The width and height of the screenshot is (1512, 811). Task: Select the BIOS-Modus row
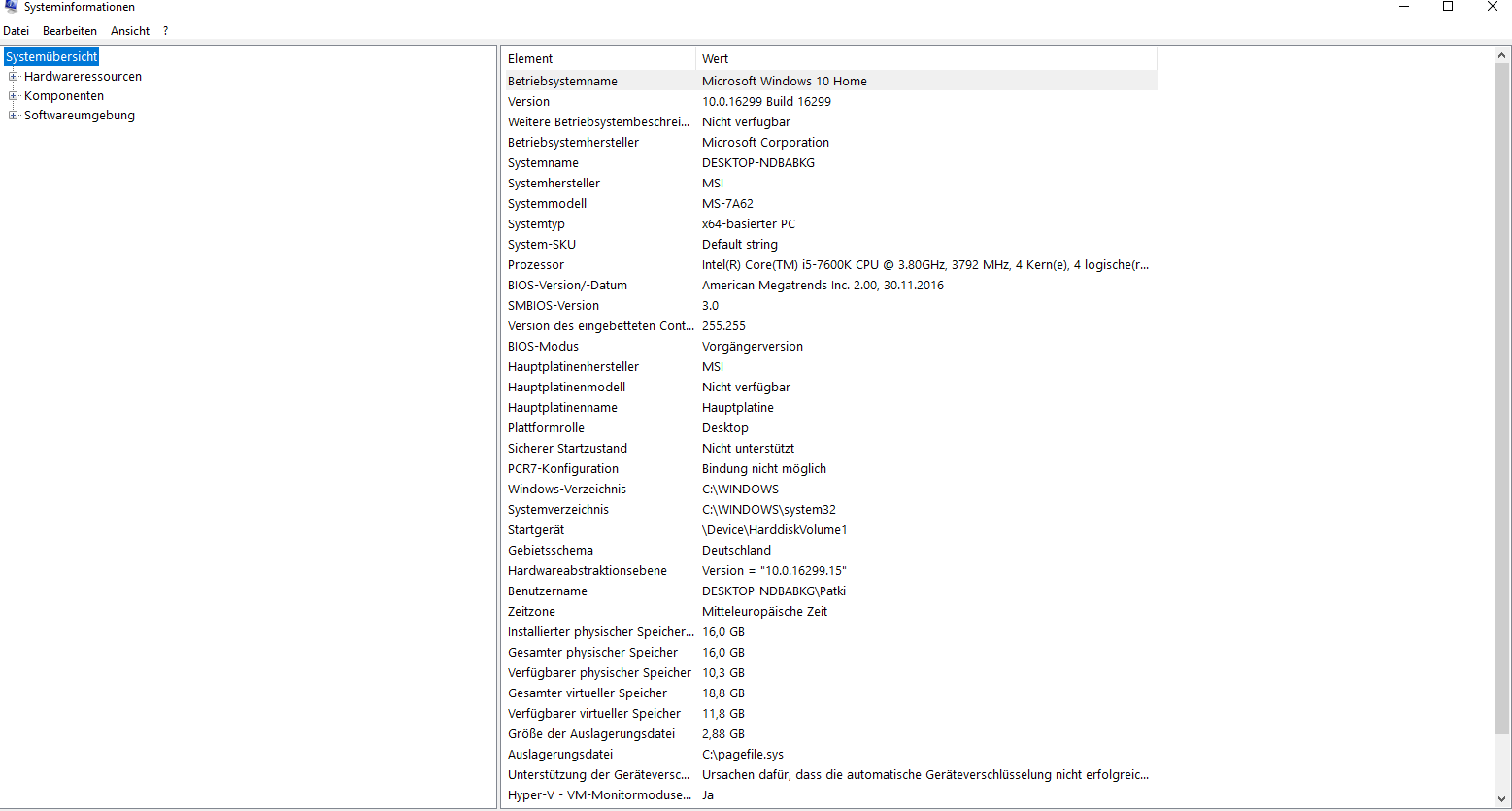(x=829, y=347)
